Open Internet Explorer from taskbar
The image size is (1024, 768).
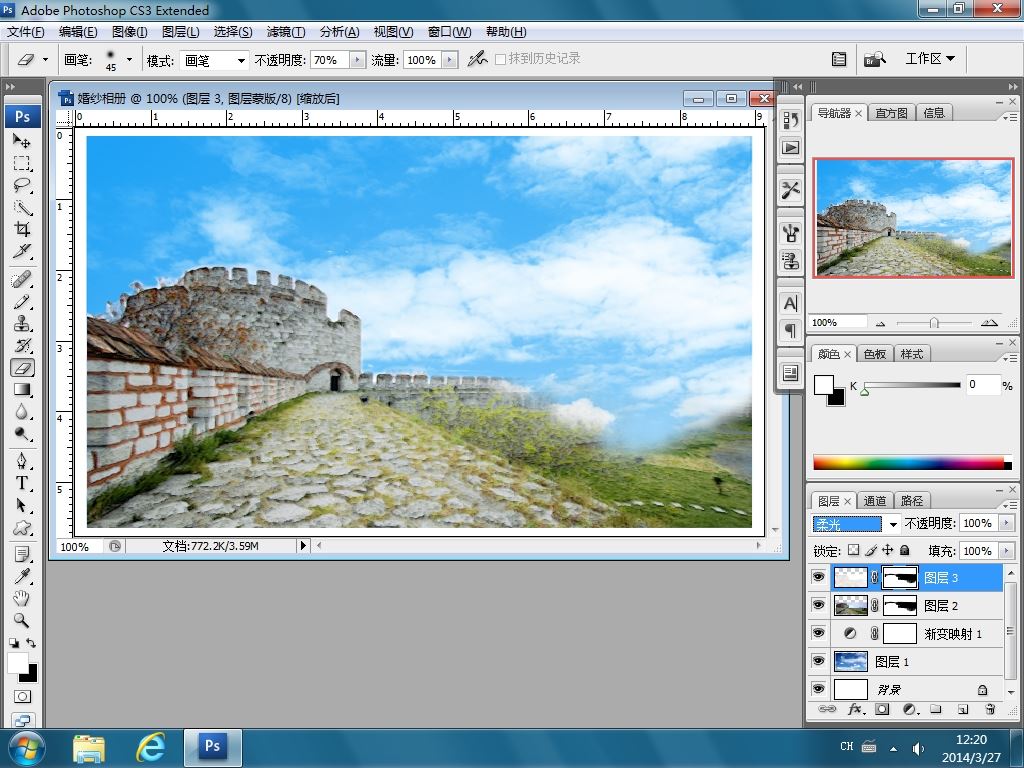150,748
